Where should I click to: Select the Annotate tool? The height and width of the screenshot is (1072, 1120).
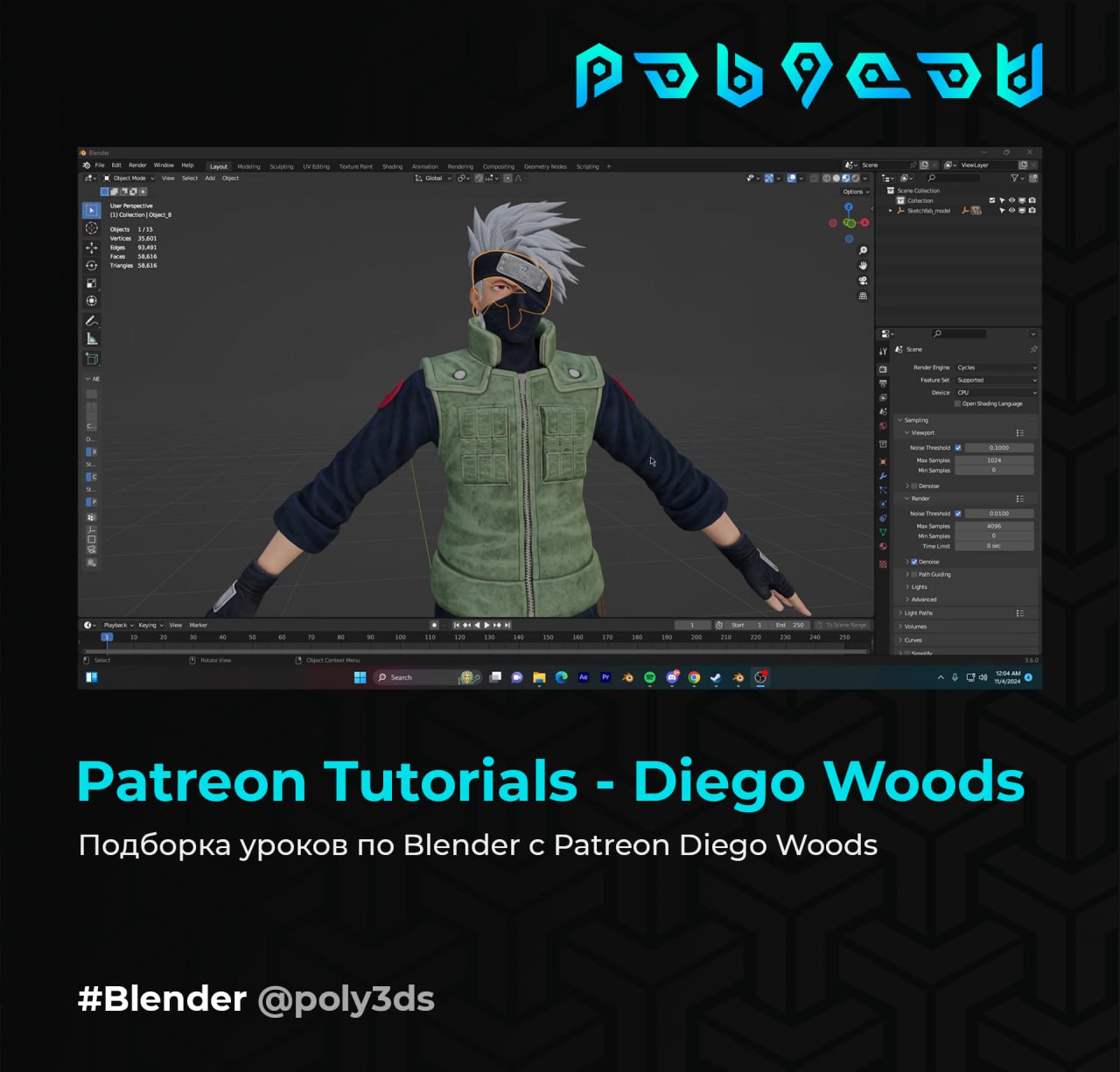[x=91, y=320]
